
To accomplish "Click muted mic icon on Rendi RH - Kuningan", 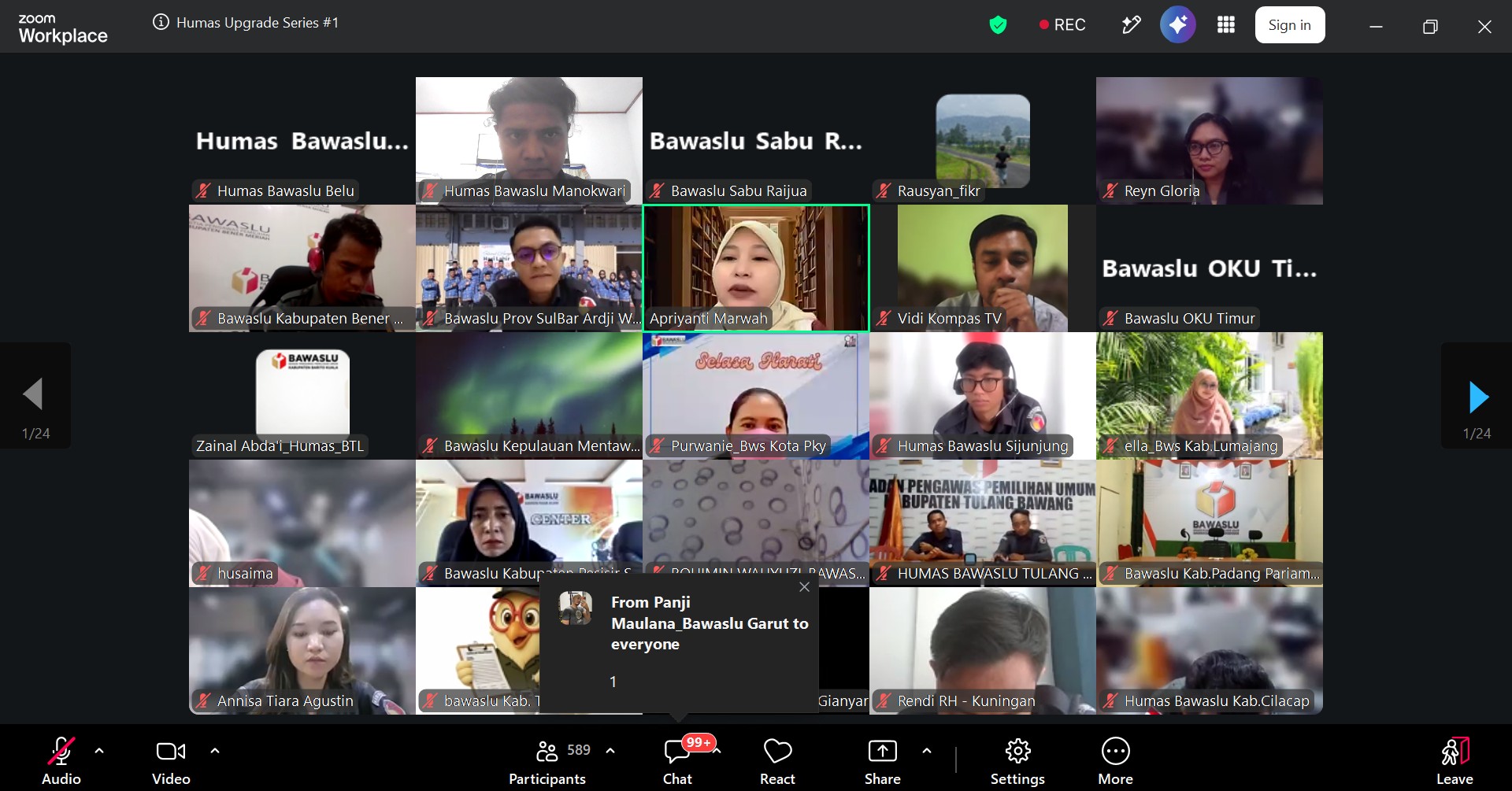I will pos(884,701).
